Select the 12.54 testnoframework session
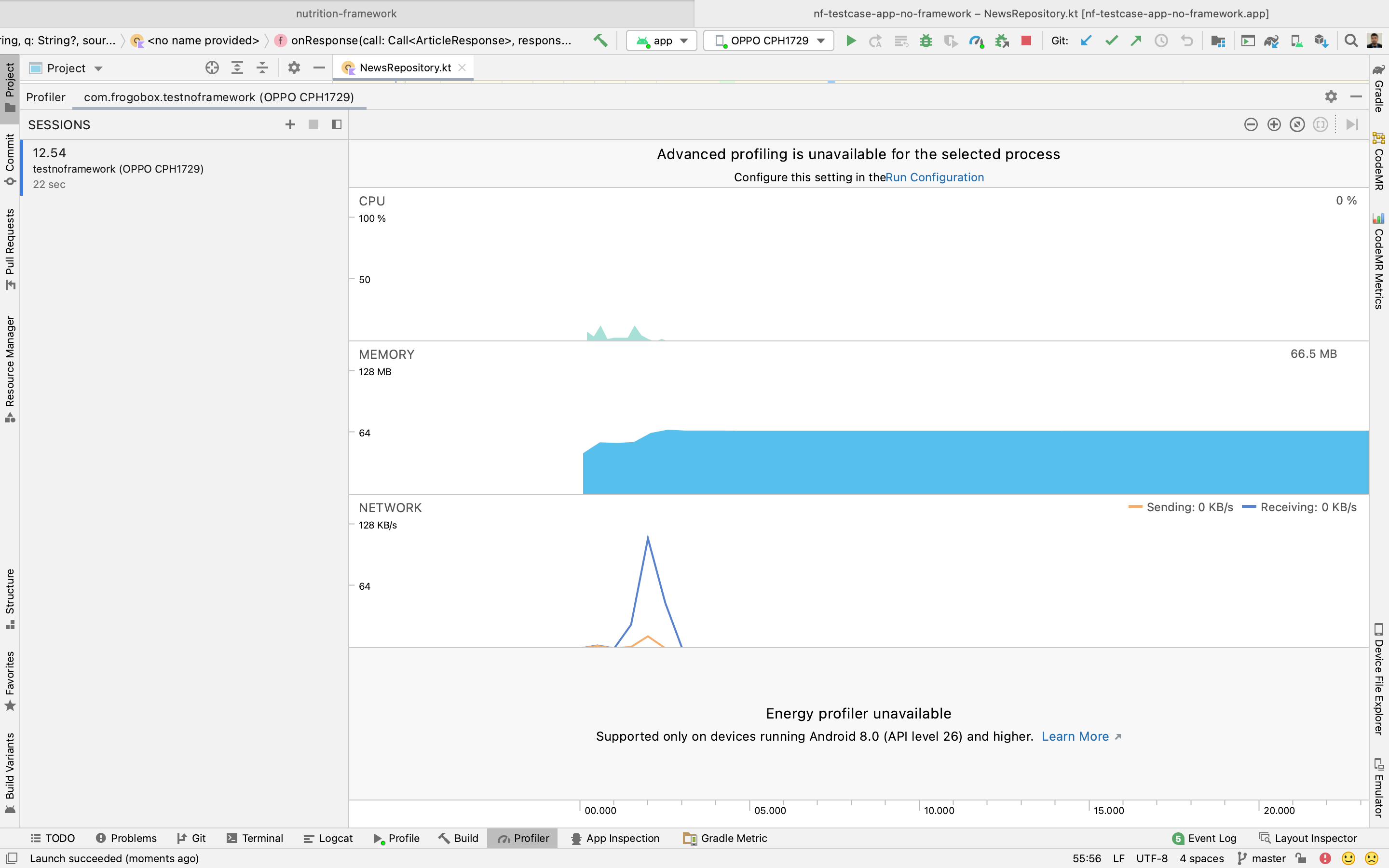The width and height of the screenshot is (1389, 868). click(118, 168)
